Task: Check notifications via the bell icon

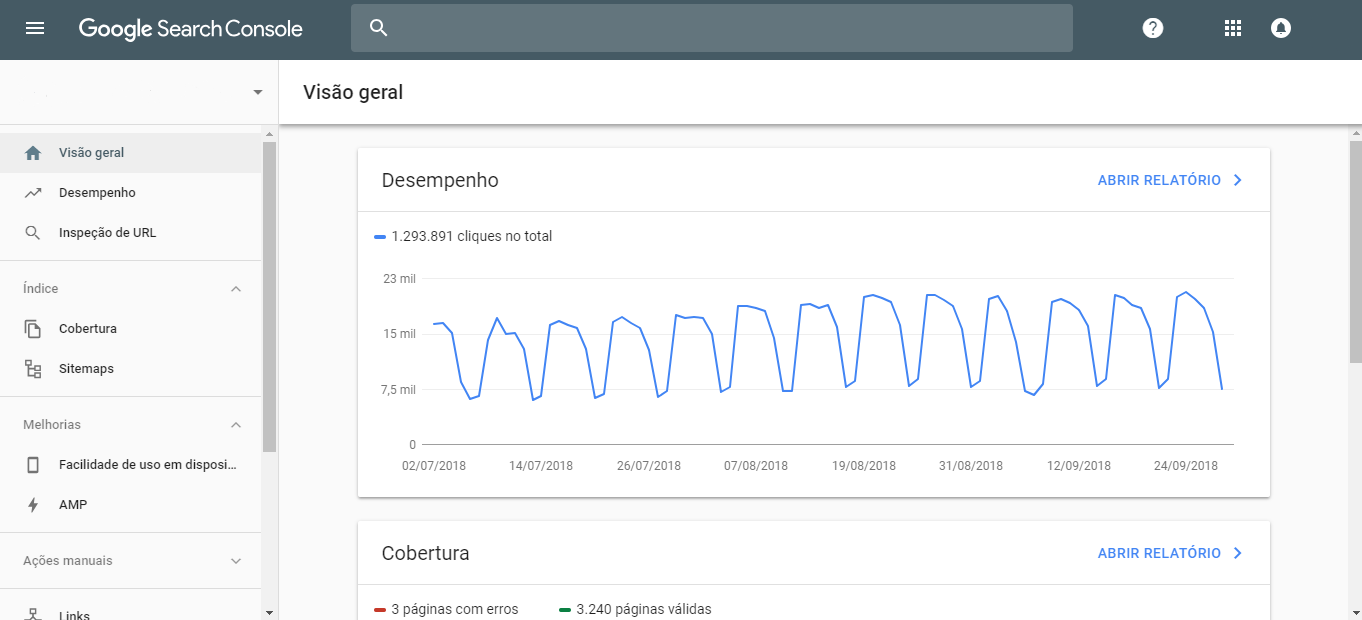Action: click(x=1281, y=28)
